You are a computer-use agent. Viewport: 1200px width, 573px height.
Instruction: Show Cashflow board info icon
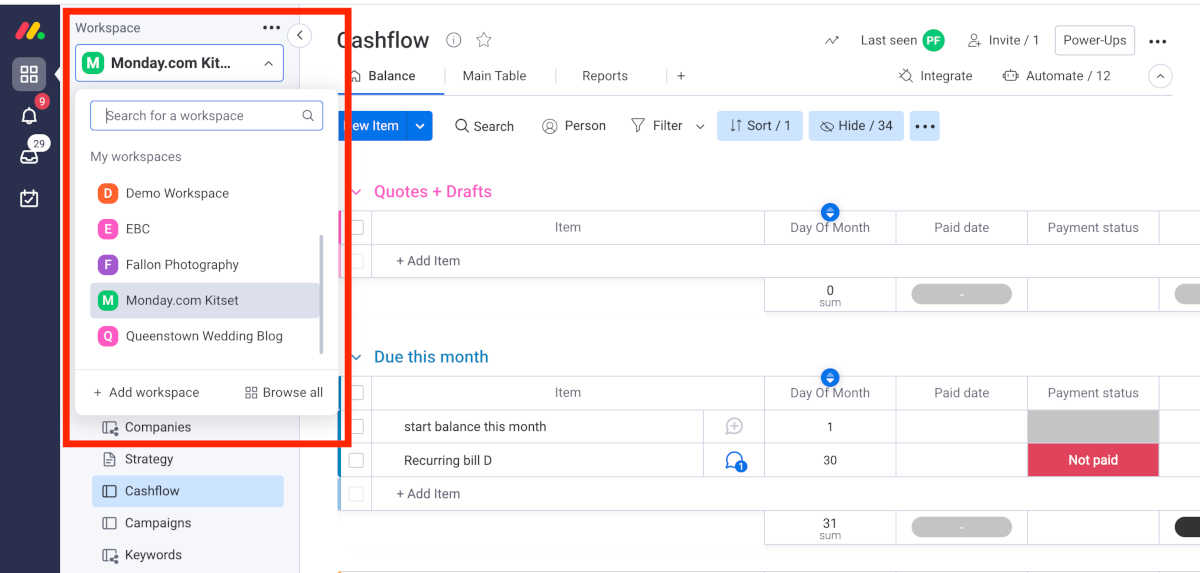(x=454, y=40)
